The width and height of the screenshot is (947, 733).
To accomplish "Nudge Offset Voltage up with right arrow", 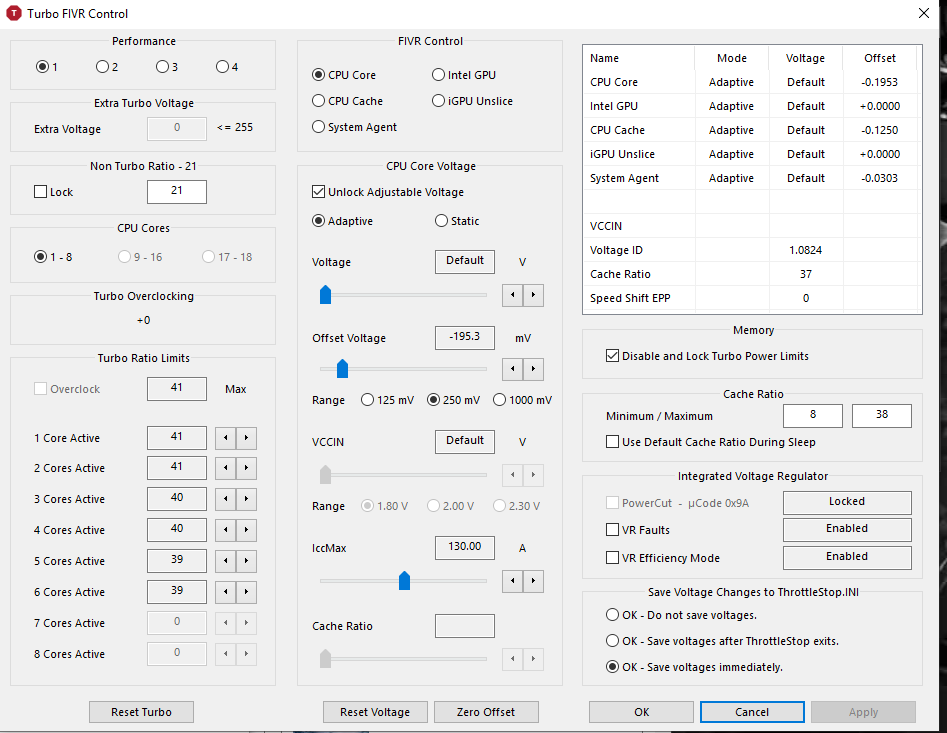I will 533,369.
